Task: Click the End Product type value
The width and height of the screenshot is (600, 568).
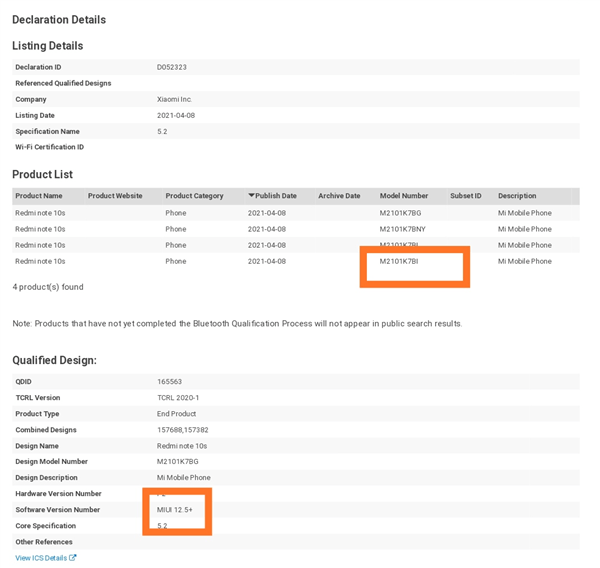Action: 177,414
